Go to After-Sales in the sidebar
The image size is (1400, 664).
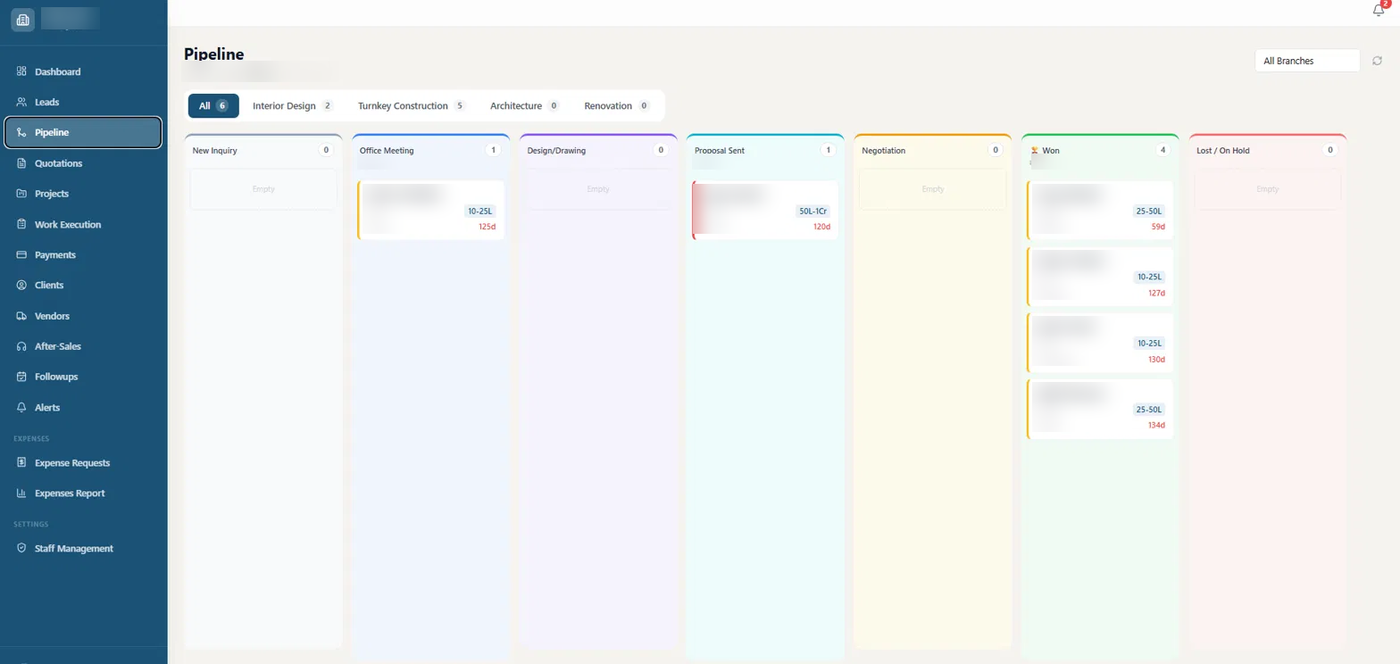[83, 346]
